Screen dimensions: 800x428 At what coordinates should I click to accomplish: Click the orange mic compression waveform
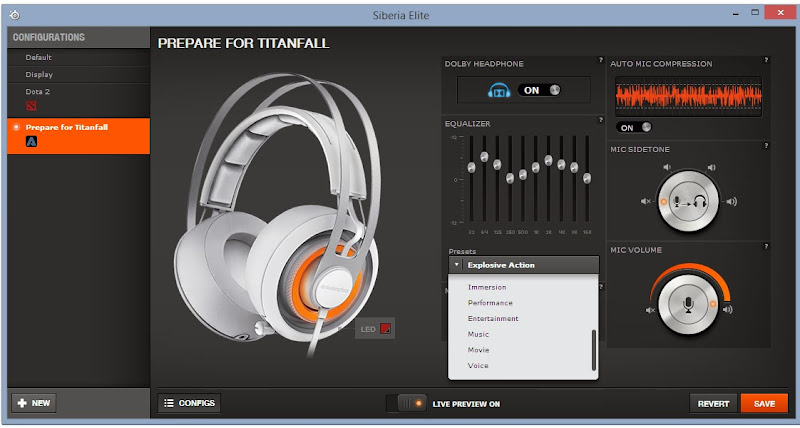tap(688, 96)
